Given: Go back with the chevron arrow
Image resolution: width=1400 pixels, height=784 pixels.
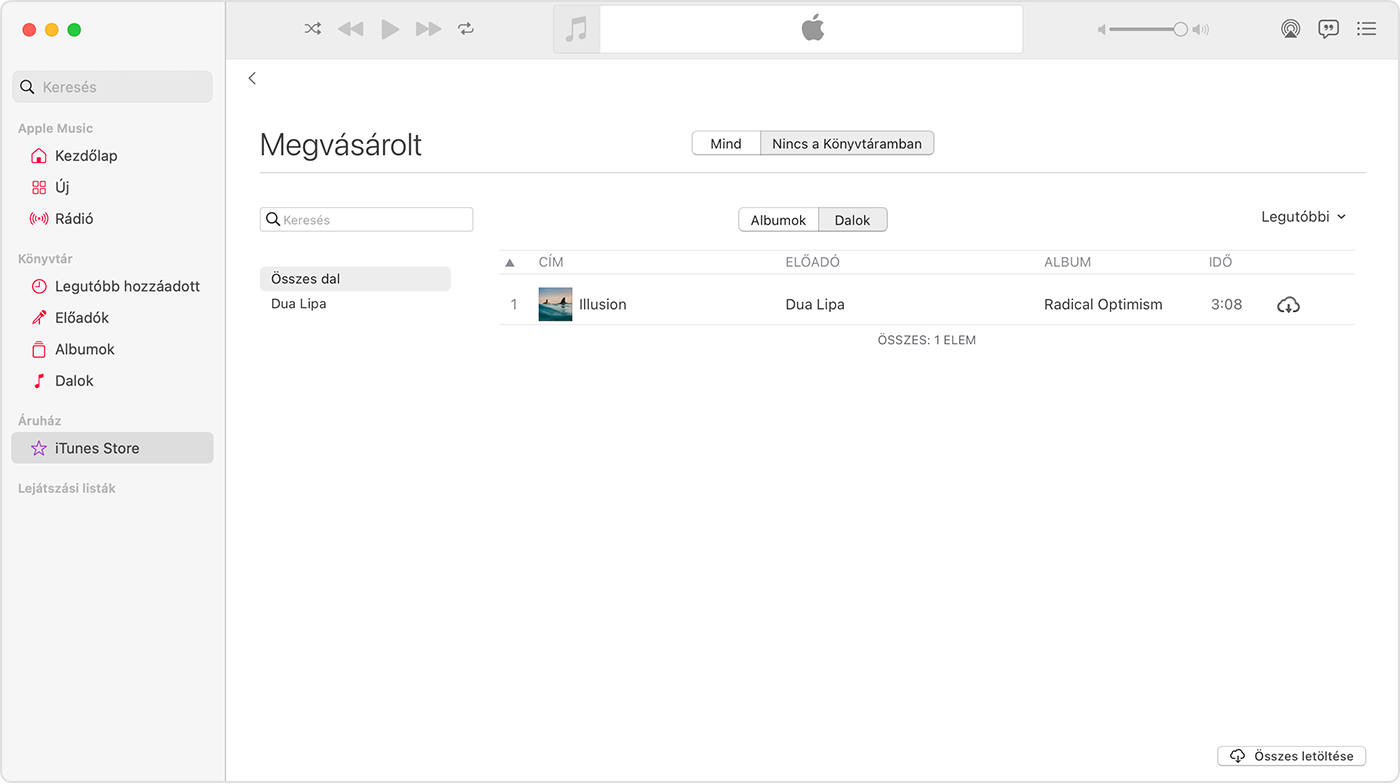Looking at the screenshot, I should 252,78.
